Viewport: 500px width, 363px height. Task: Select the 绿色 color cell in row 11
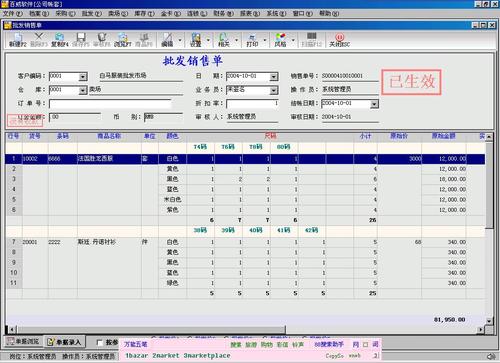click(x=172, y=283)
